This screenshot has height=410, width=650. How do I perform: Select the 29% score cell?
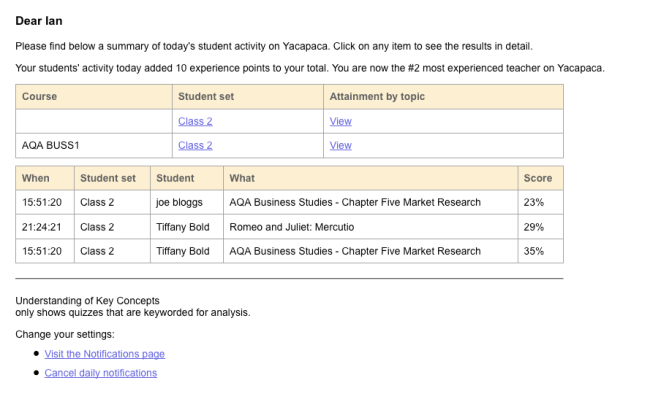point(534,227)
